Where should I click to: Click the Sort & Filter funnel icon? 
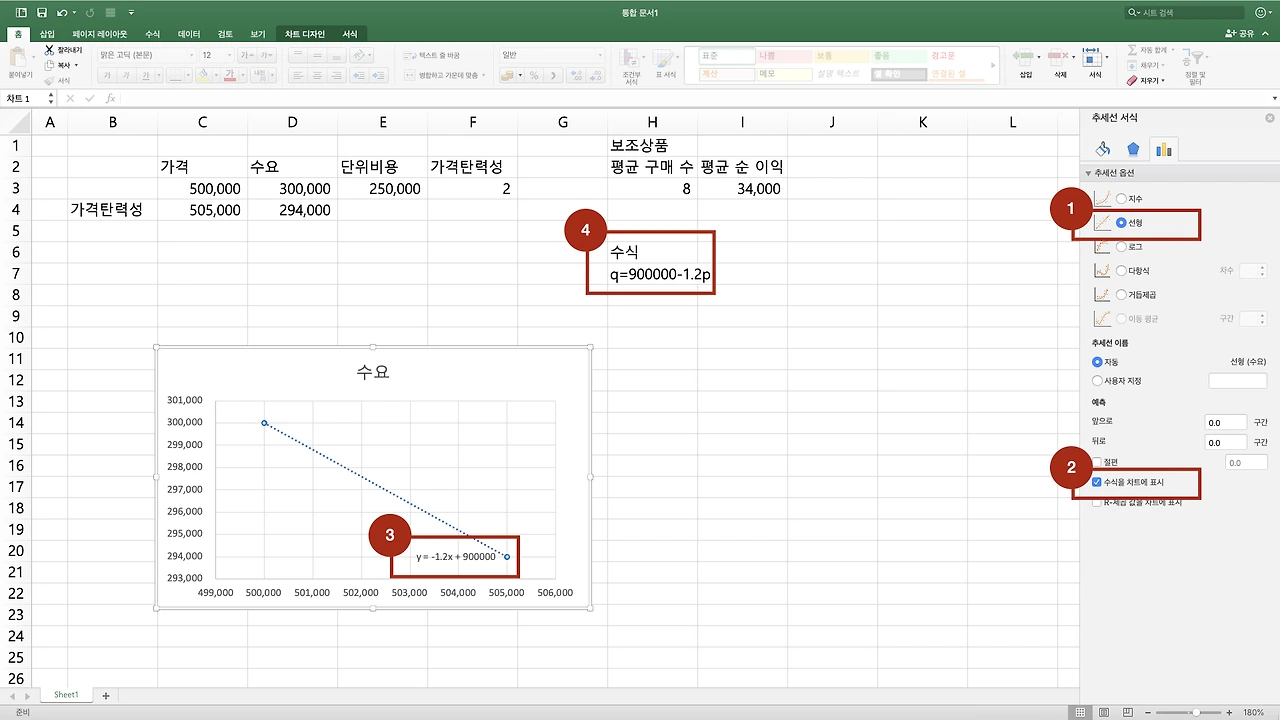[x=1195, y=56]
